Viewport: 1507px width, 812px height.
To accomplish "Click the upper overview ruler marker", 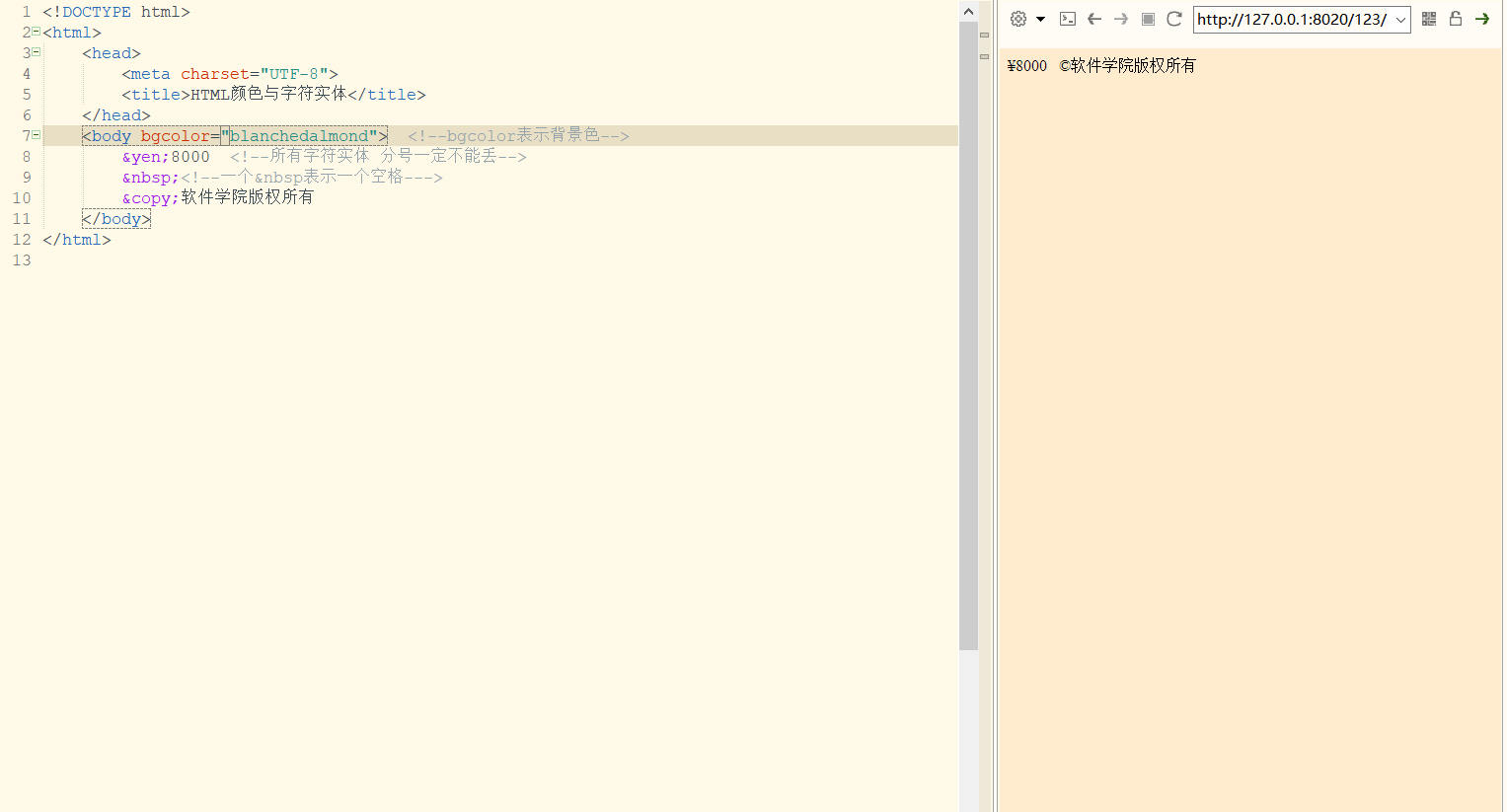I will point(984,35).
